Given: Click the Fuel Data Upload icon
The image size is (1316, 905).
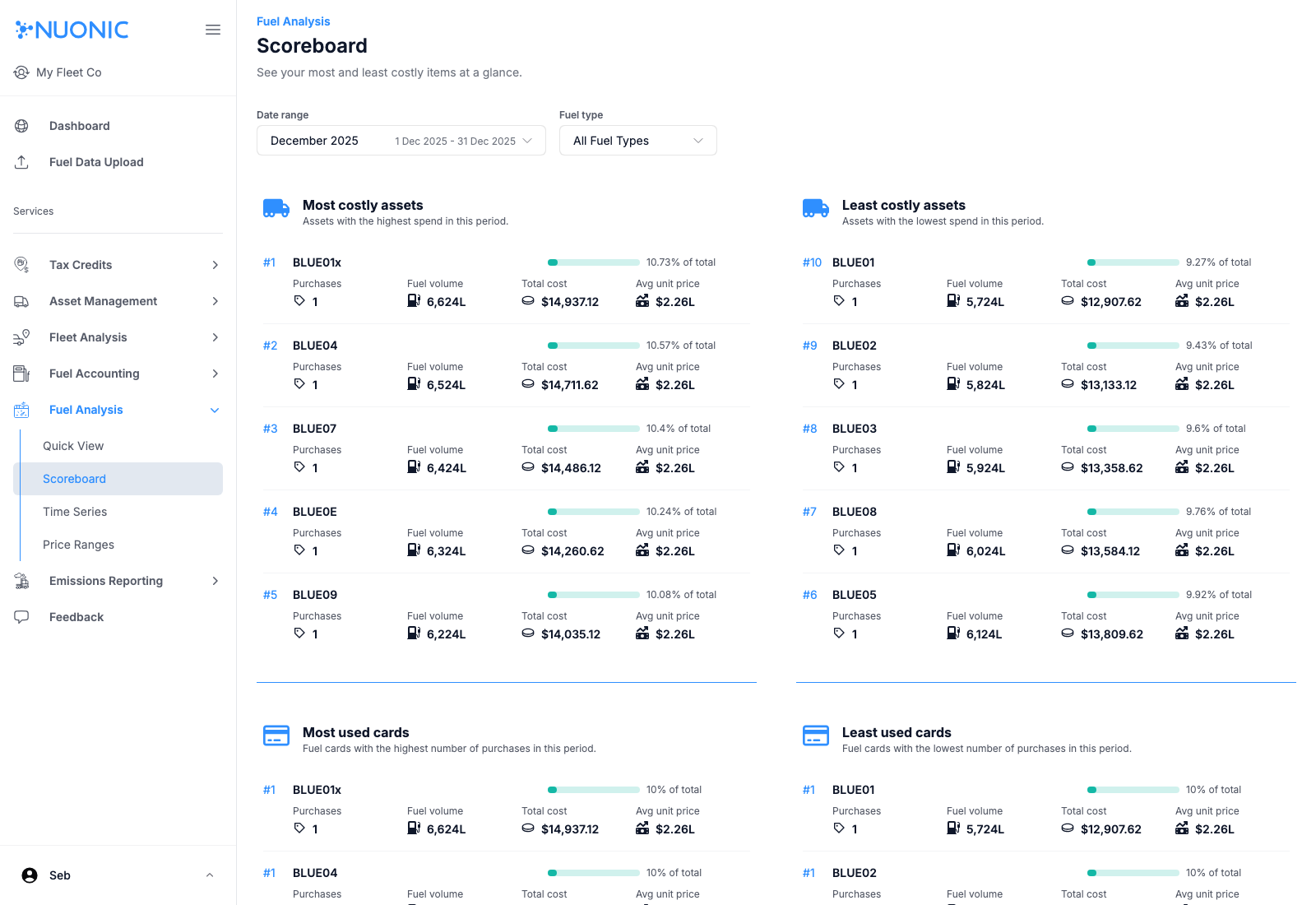Looking at the screenshot, I should (22, 162).
